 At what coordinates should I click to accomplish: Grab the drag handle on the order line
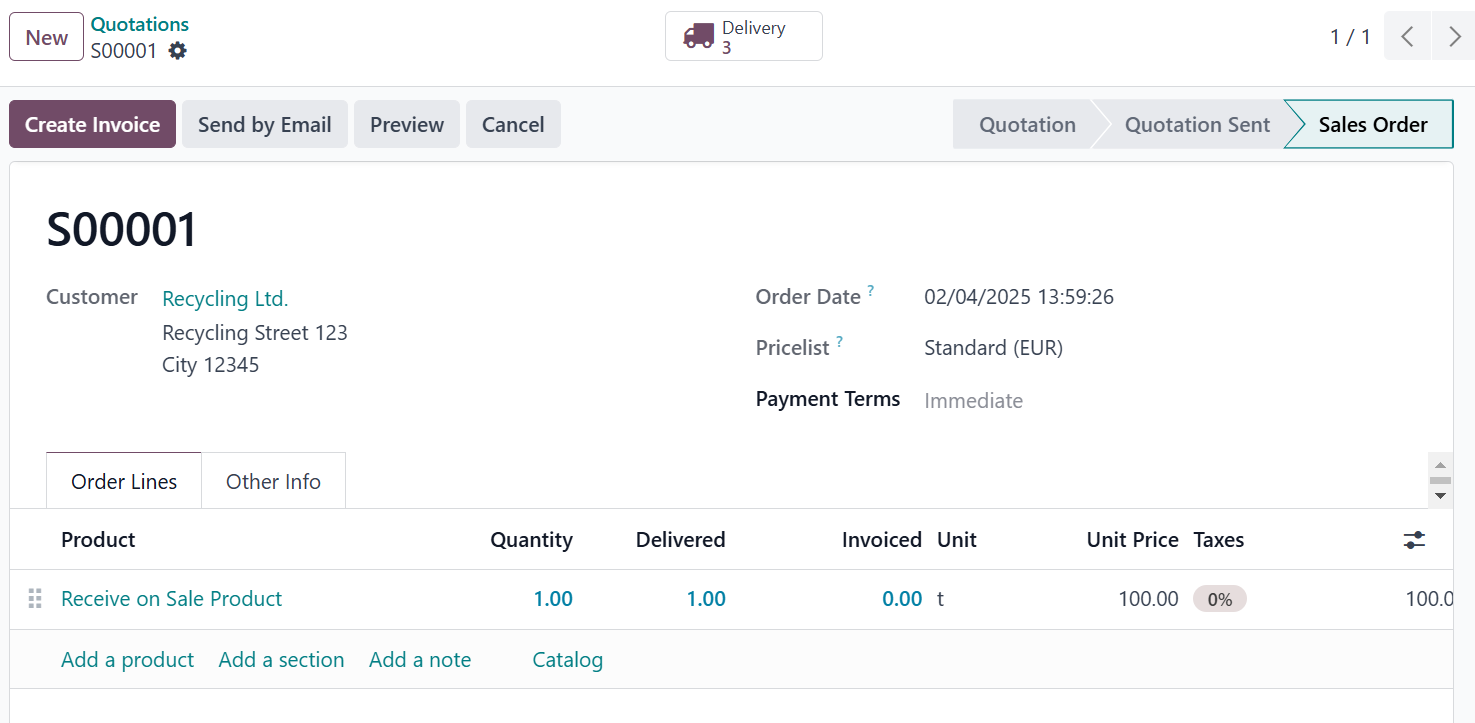click(35, 599)
